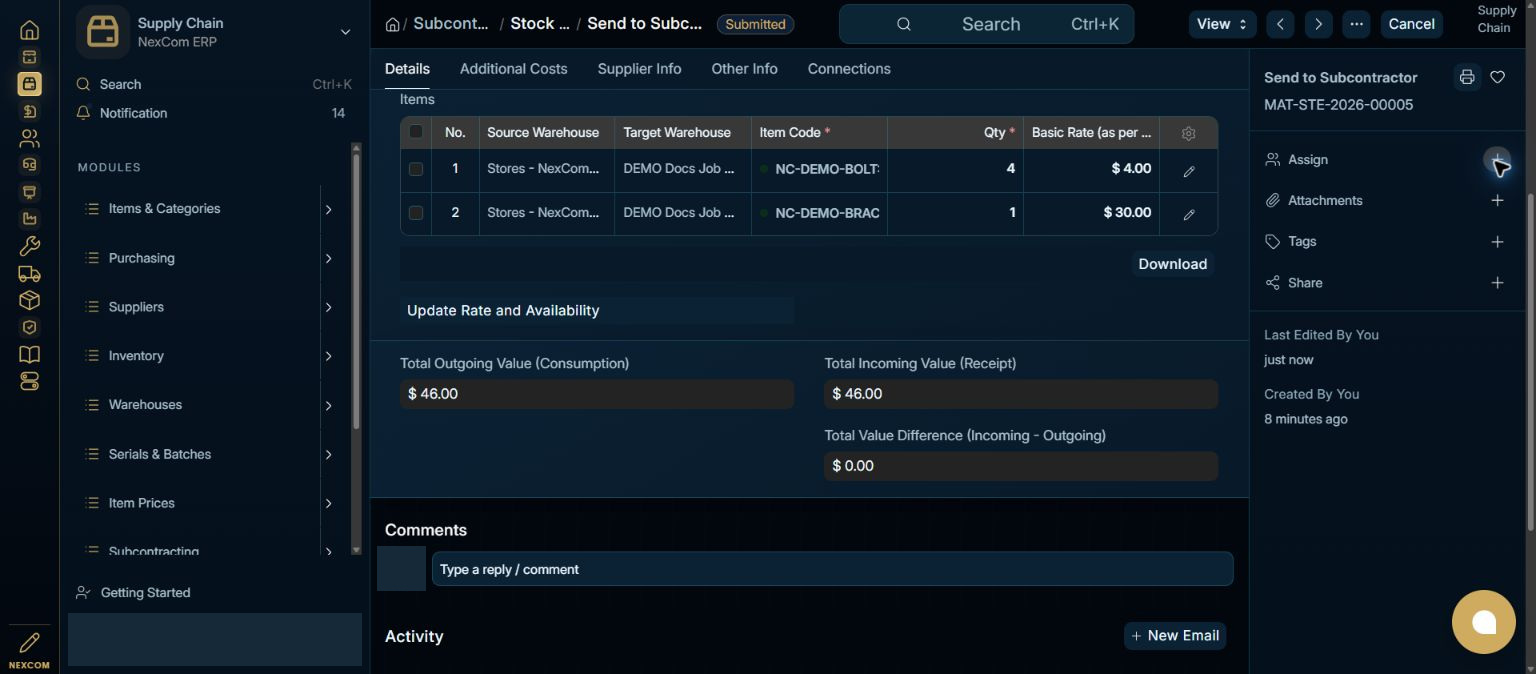Switch to the Additional Costs tab
This screenshot has height=674, width=1536.
pyautogui.click(x=513, y=69)
